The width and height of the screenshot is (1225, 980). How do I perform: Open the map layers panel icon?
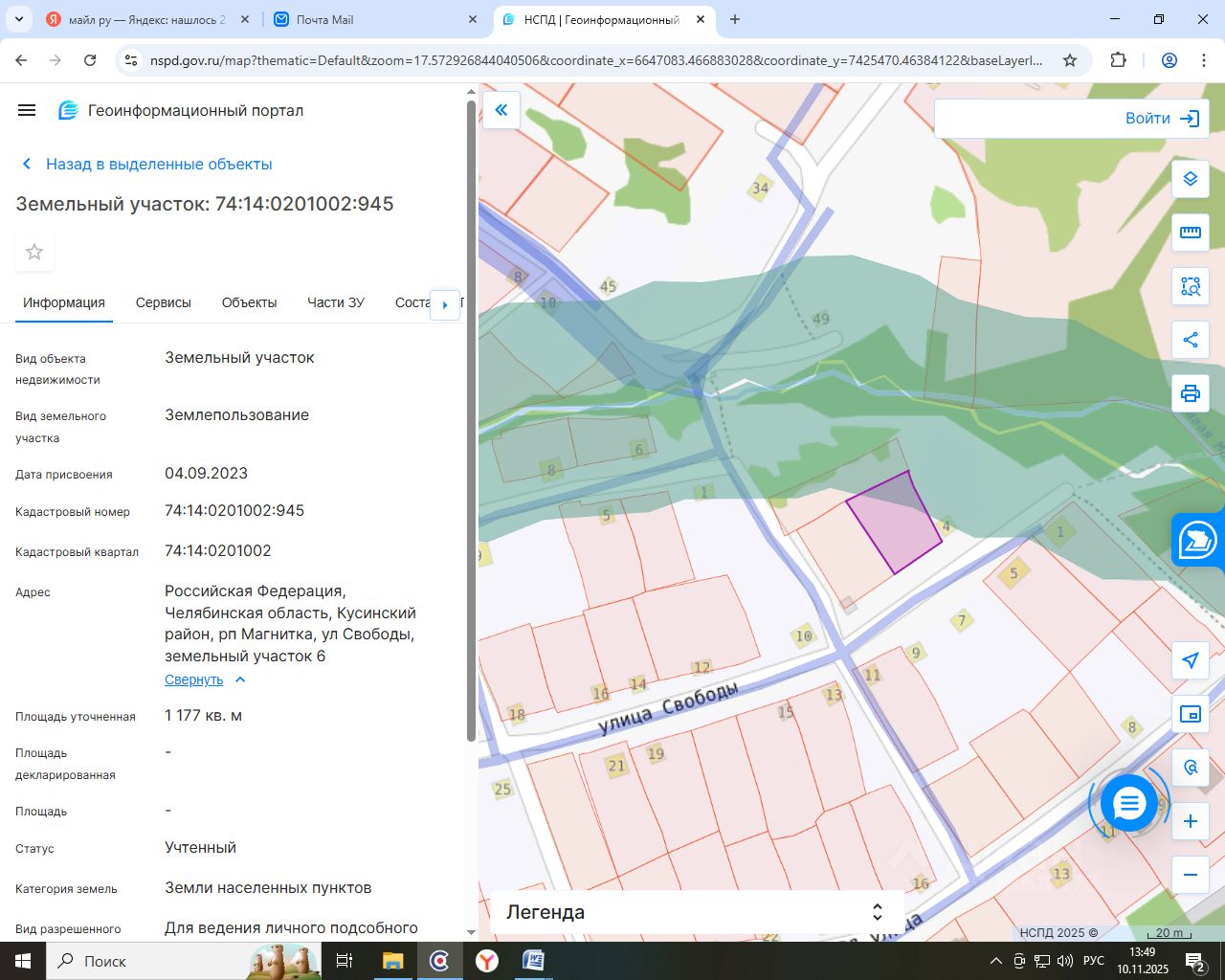[x=1190, y=179]
